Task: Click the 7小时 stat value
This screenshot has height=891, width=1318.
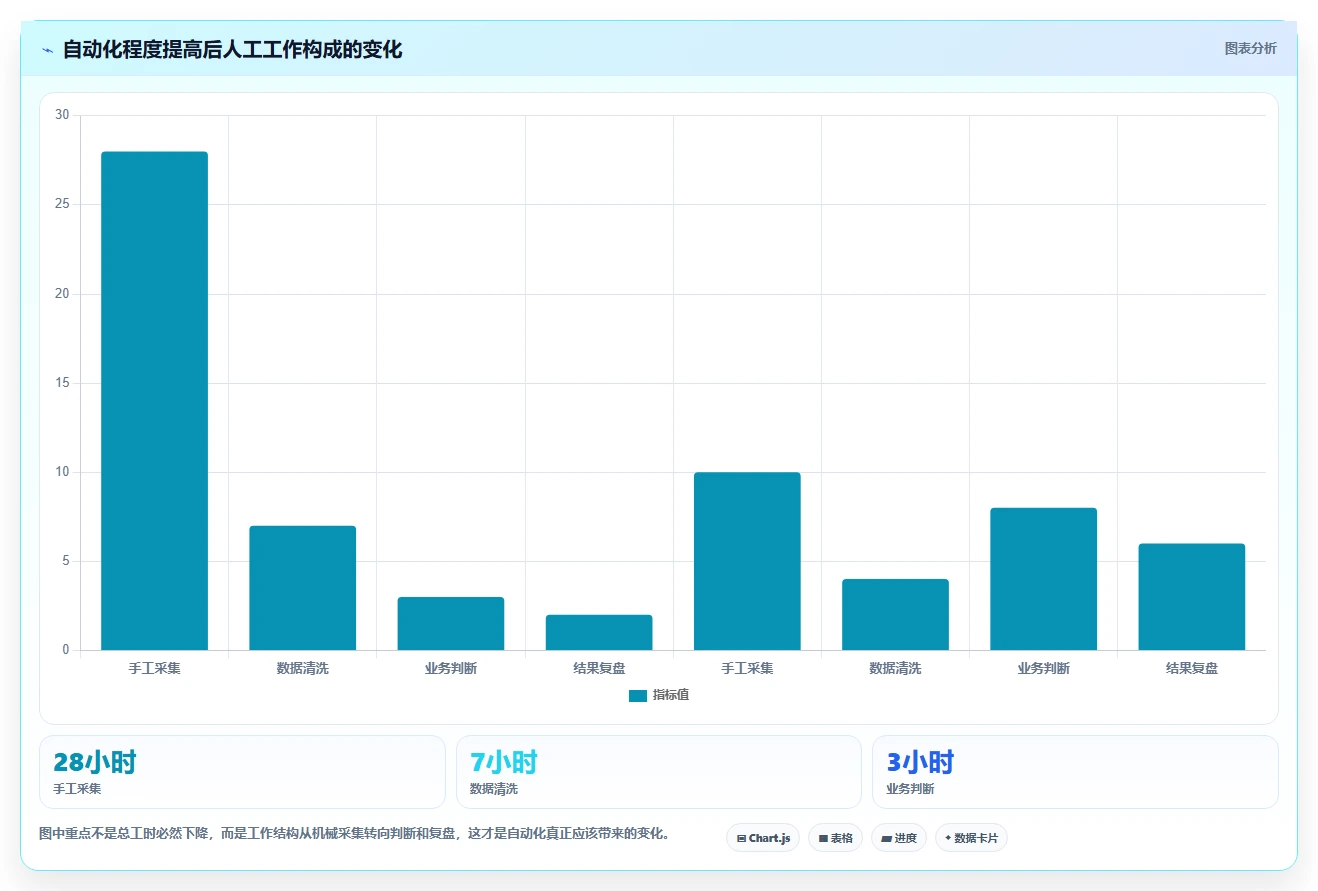Action: click(503, 762)
